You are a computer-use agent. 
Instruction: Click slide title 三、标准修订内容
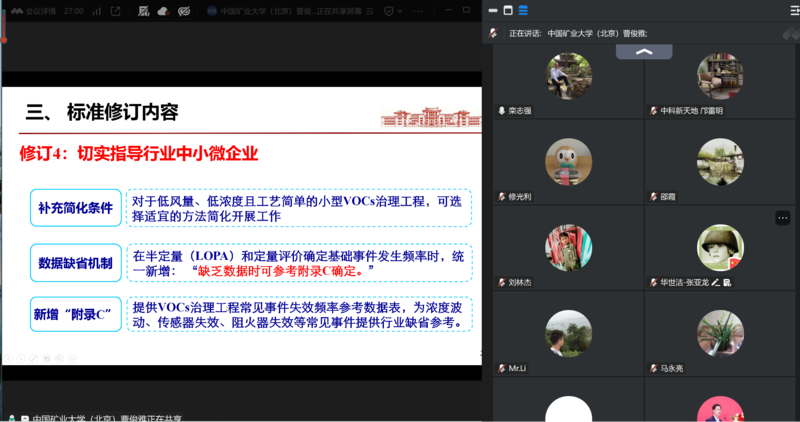tap(102, 112)
